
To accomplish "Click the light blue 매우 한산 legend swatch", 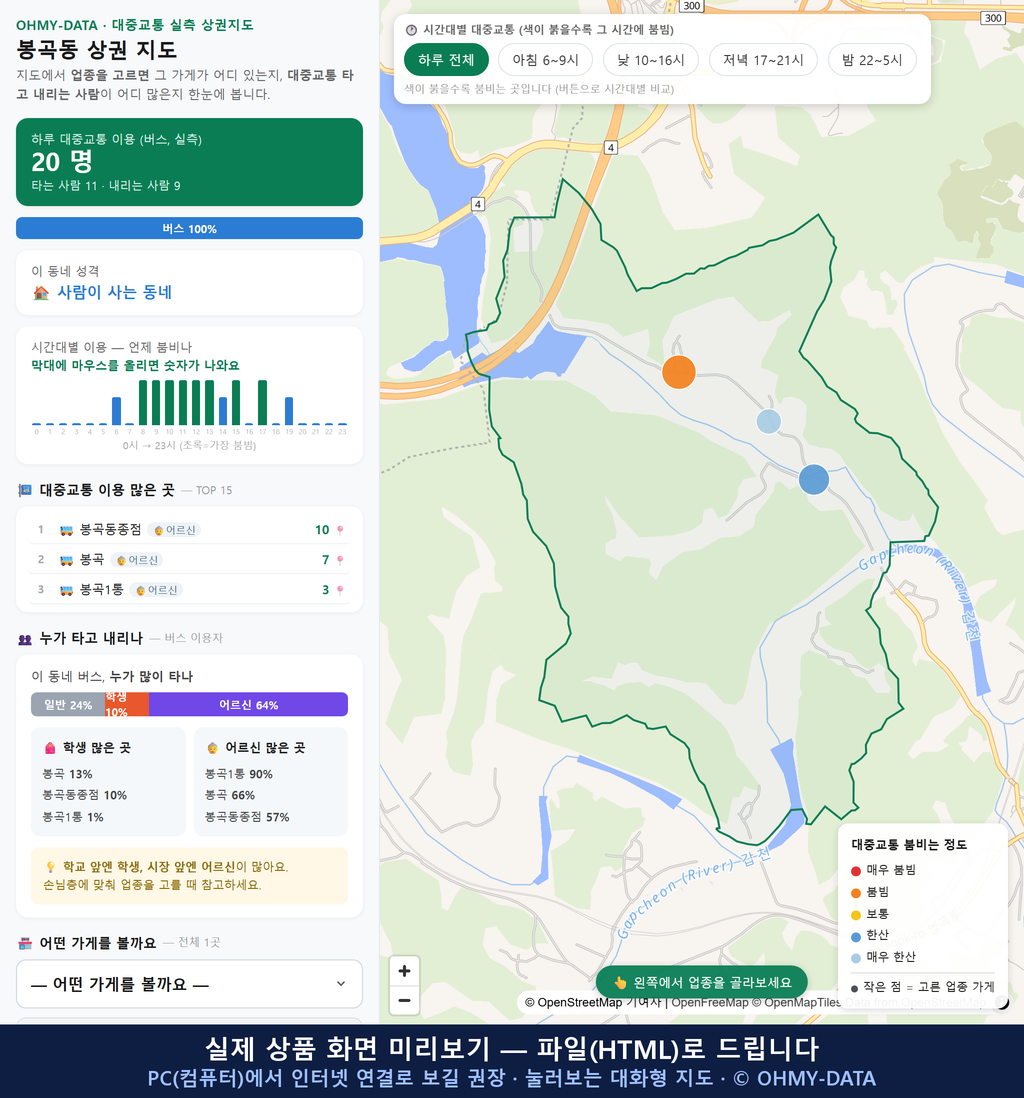I will (x=855, y=958).
